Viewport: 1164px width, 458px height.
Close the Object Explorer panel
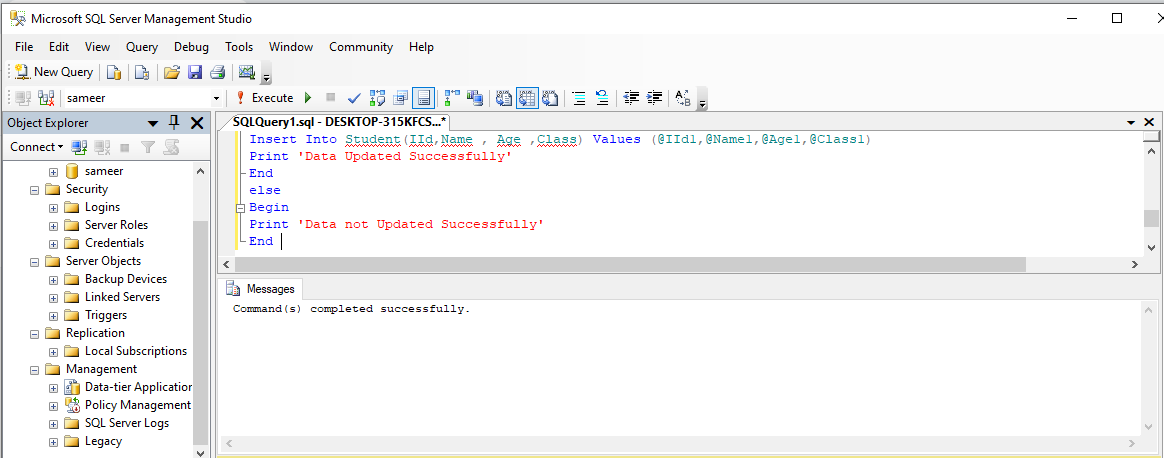pyautogui.click(x=197, y=123)
